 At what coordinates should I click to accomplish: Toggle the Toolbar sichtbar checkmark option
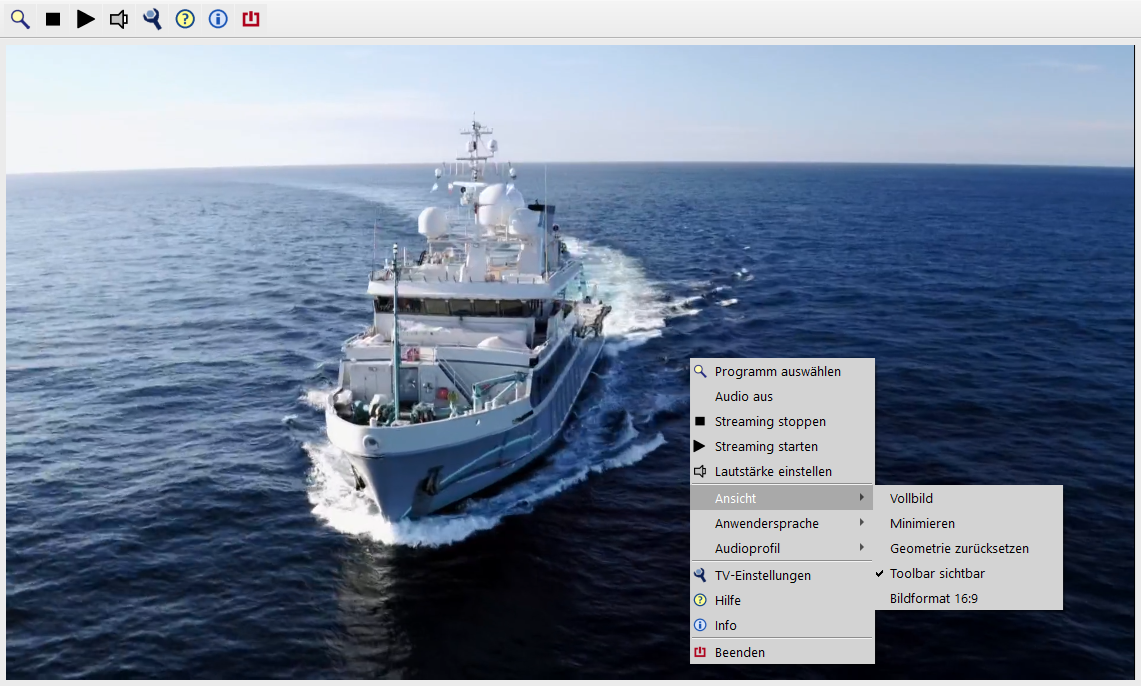point(937,574)
